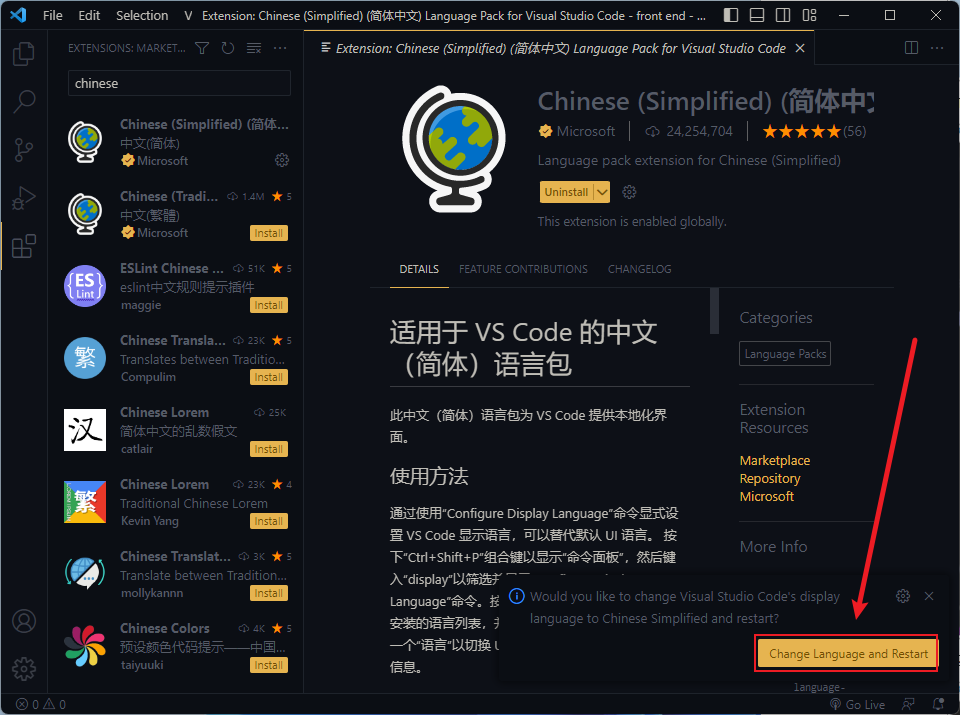The image size is (960, 715).
Task: Switch to the FEATURE CONTRIBUTIONS tab
Action: coord(523,269)
